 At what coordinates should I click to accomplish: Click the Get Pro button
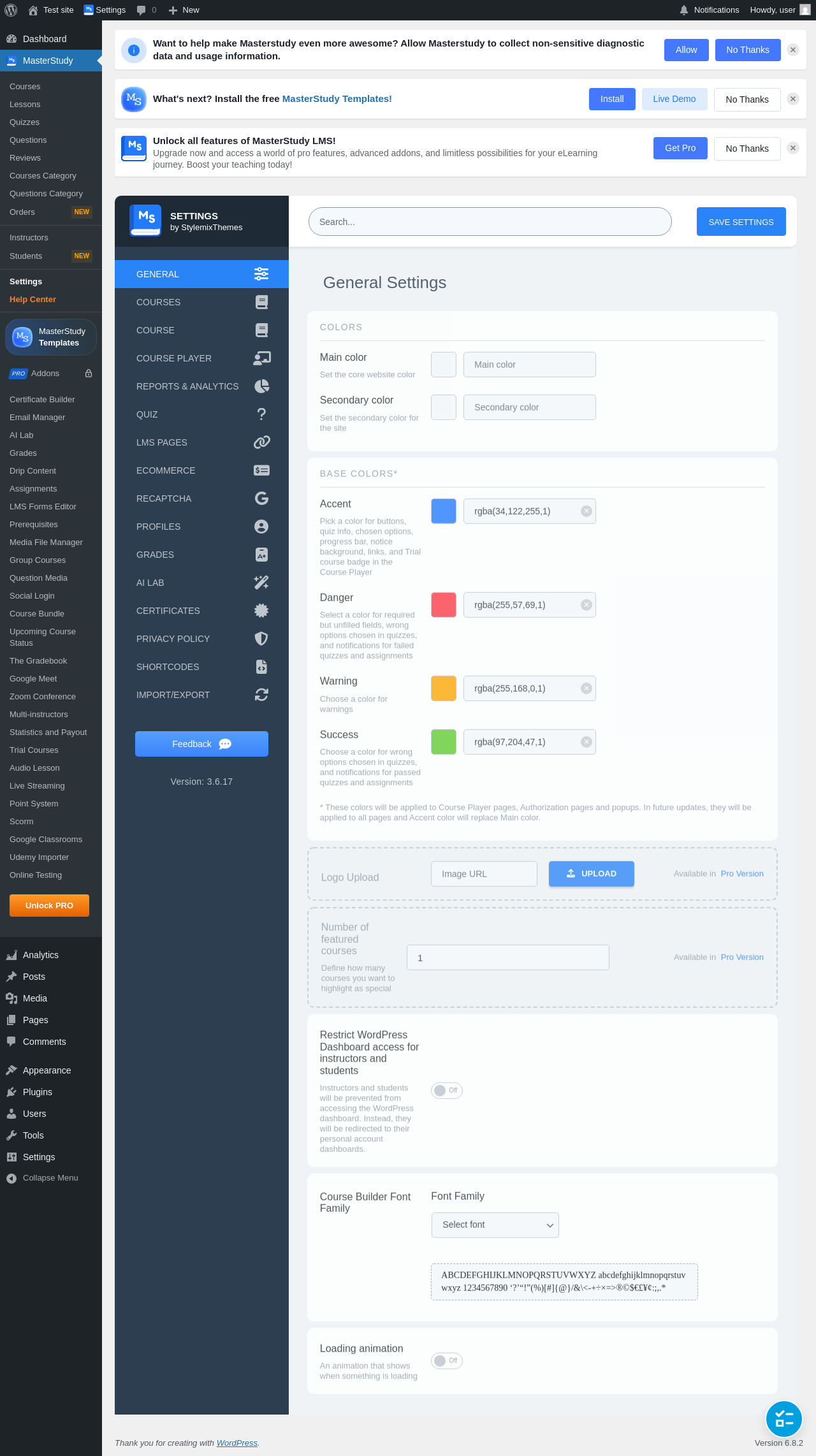pyautogui.click(x=680, y=148)
